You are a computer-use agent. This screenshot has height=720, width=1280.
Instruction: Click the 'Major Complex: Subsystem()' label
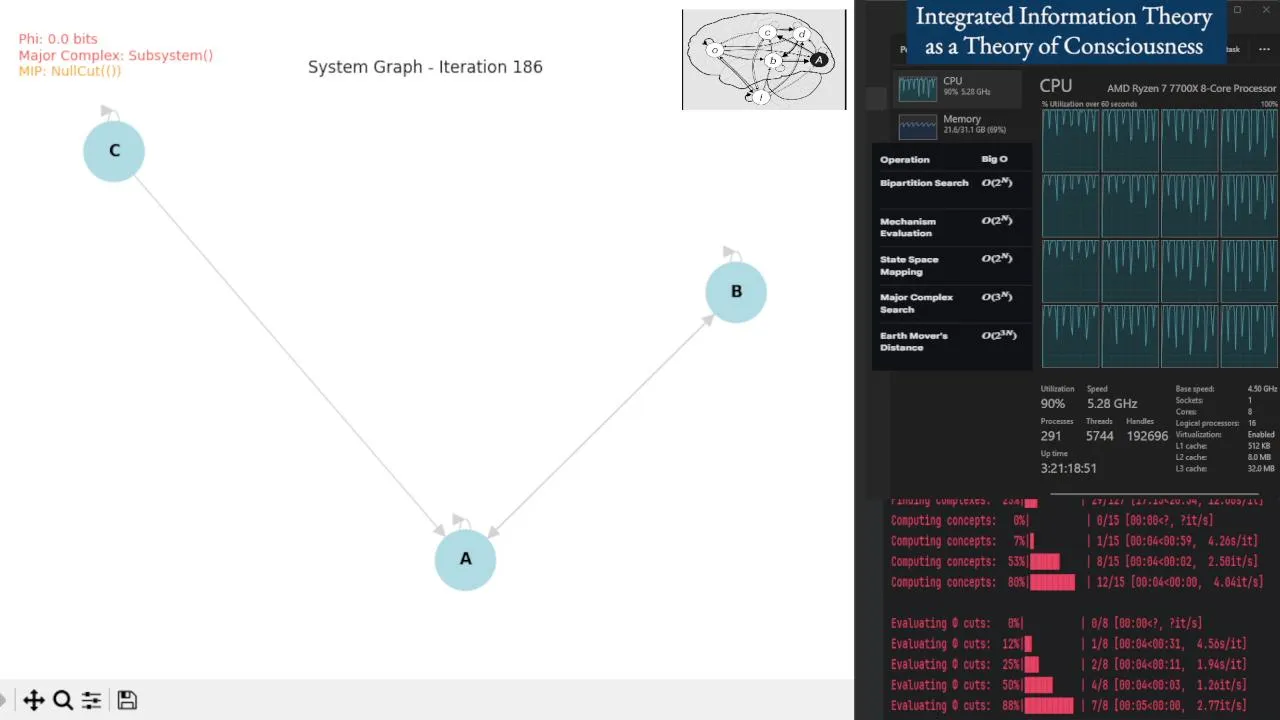[x=116, y=55]
